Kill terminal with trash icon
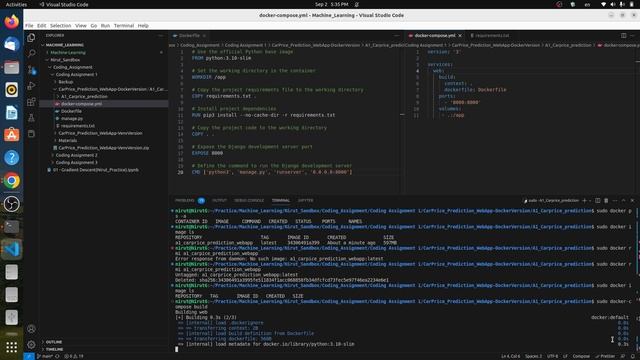640x360 pixels. coord(606,200)
